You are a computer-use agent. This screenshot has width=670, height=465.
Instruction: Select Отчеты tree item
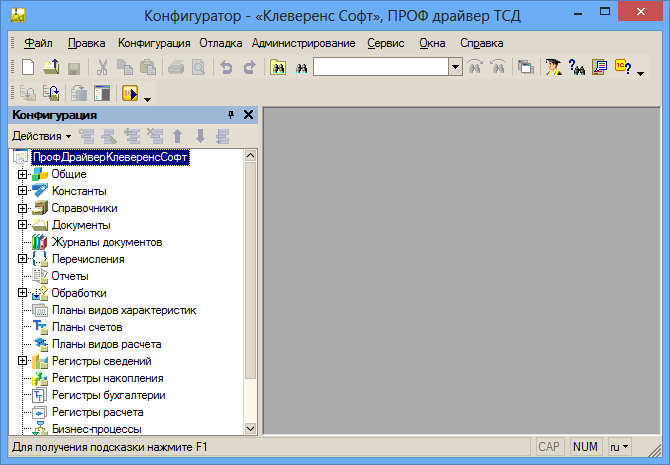[70, 276]
